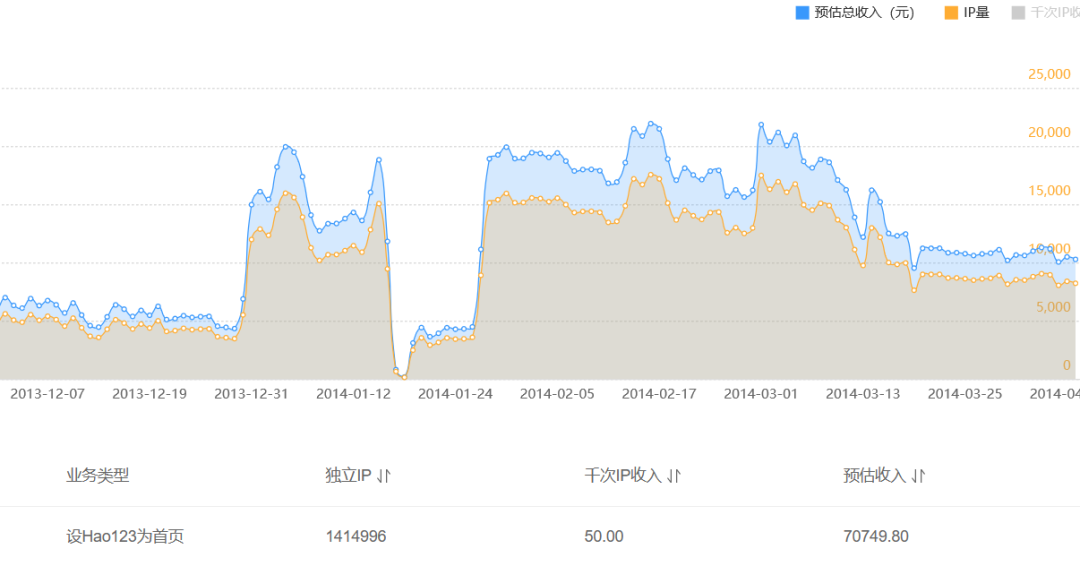Viewport: 1080px width, 566px height.
Task: Sort the table by 独立IP column icon
Action: [385, 476]
